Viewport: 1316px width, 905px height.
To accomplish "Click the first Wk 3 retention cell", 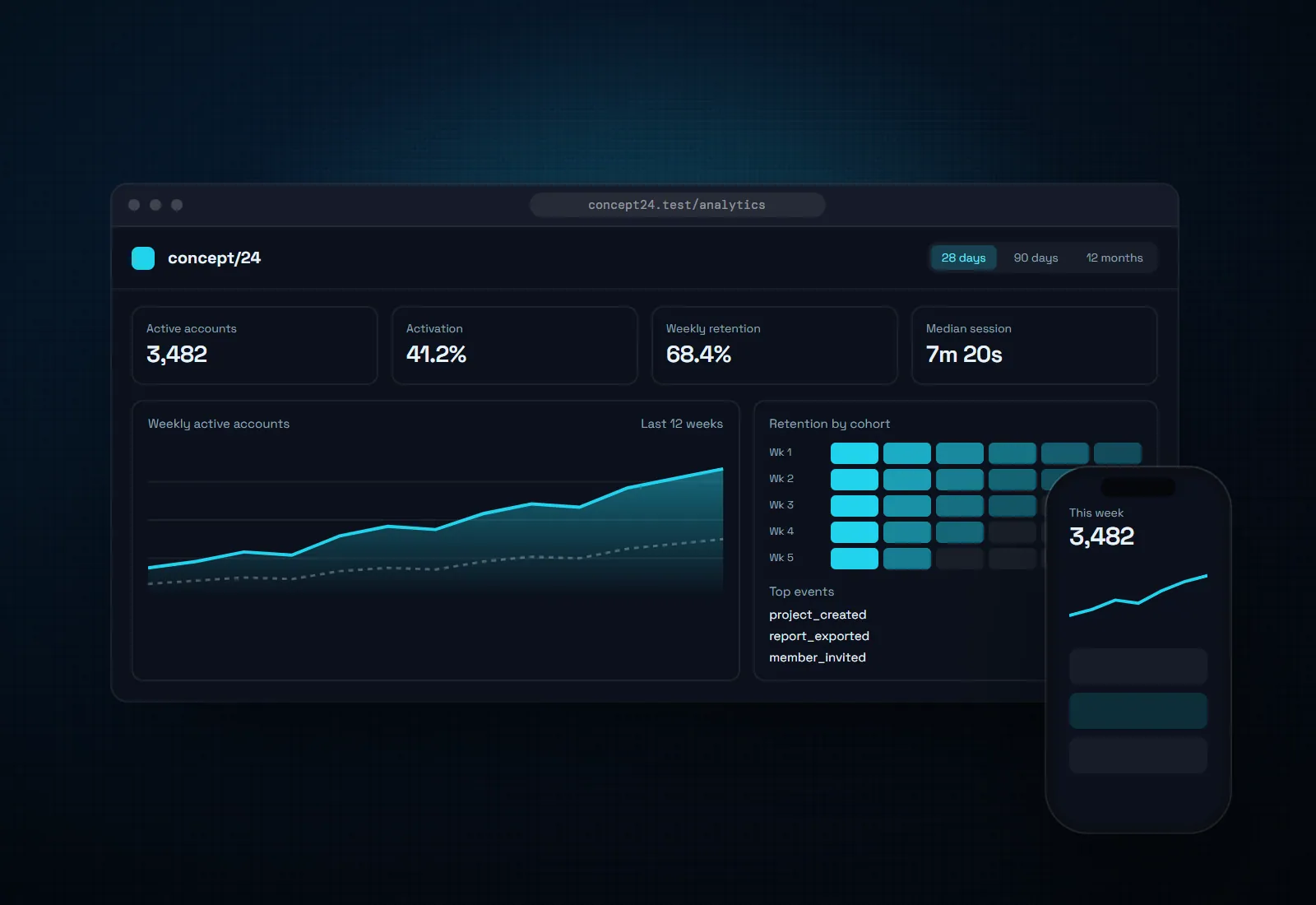I will 855,506.
